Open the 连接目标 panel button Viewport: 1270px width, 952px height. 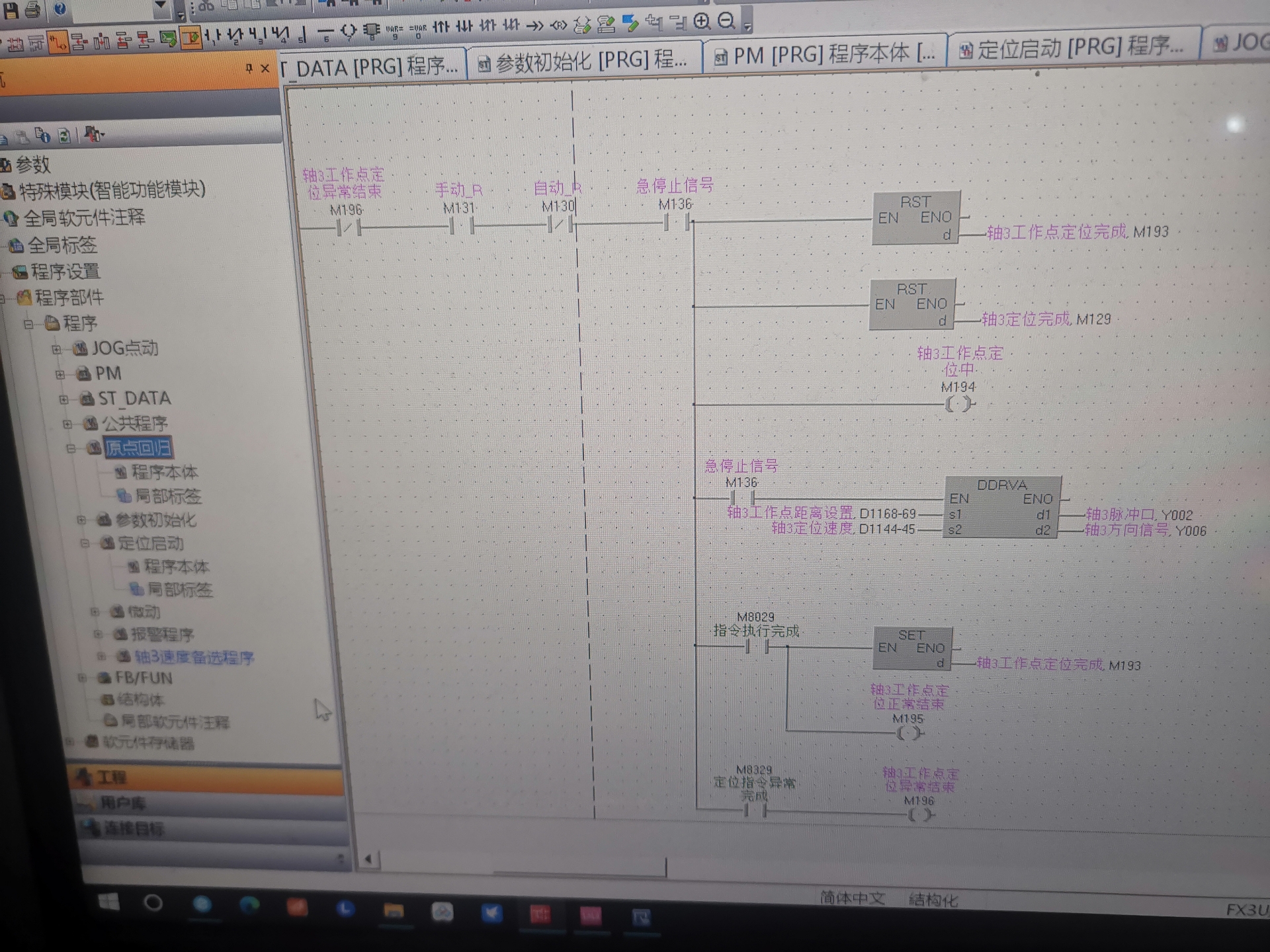(134, 828)
